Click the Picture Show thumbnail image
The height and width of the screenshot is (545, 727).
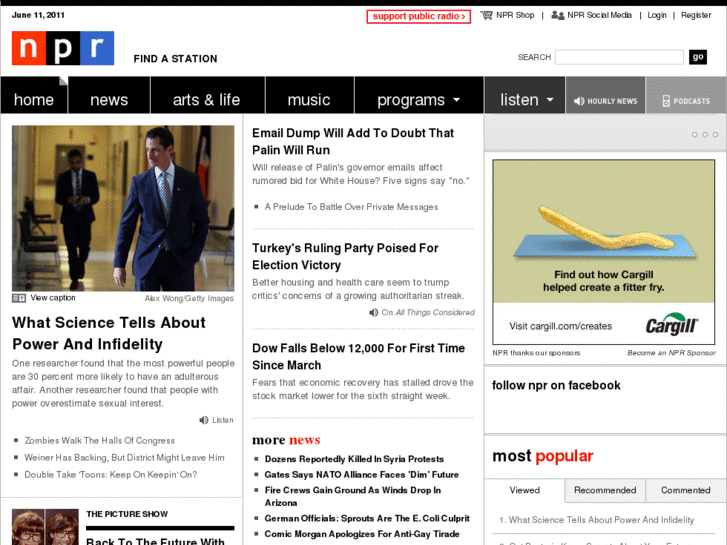click(x=45, y=527)
